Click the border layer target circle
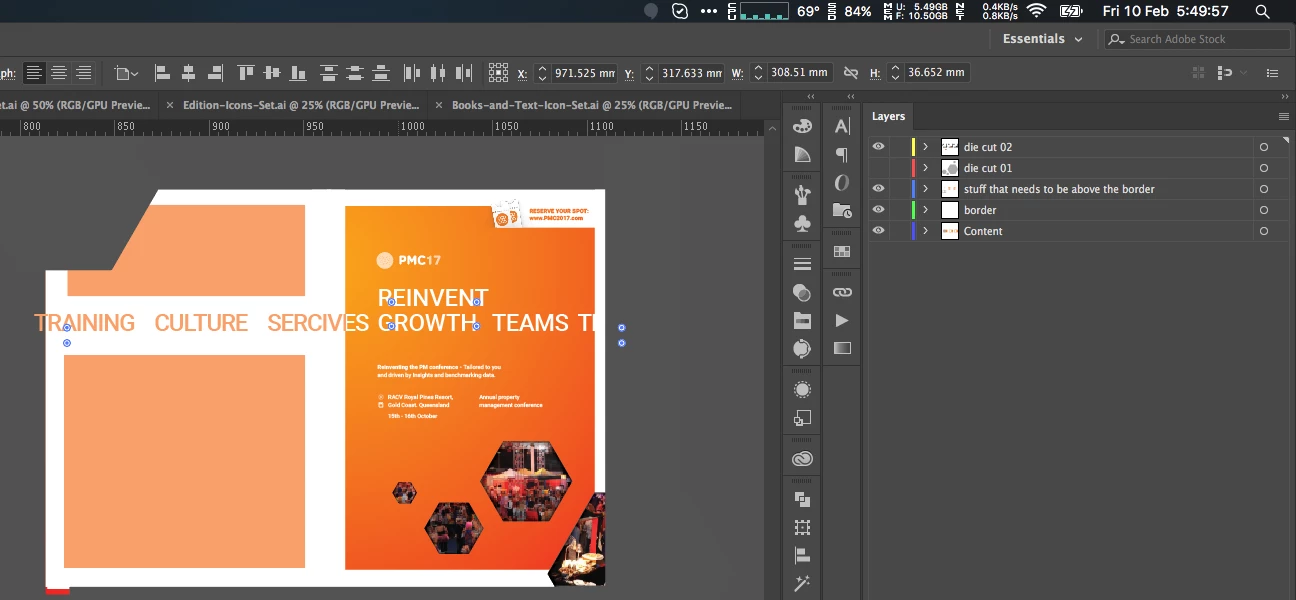 [x=1264, y=210]
